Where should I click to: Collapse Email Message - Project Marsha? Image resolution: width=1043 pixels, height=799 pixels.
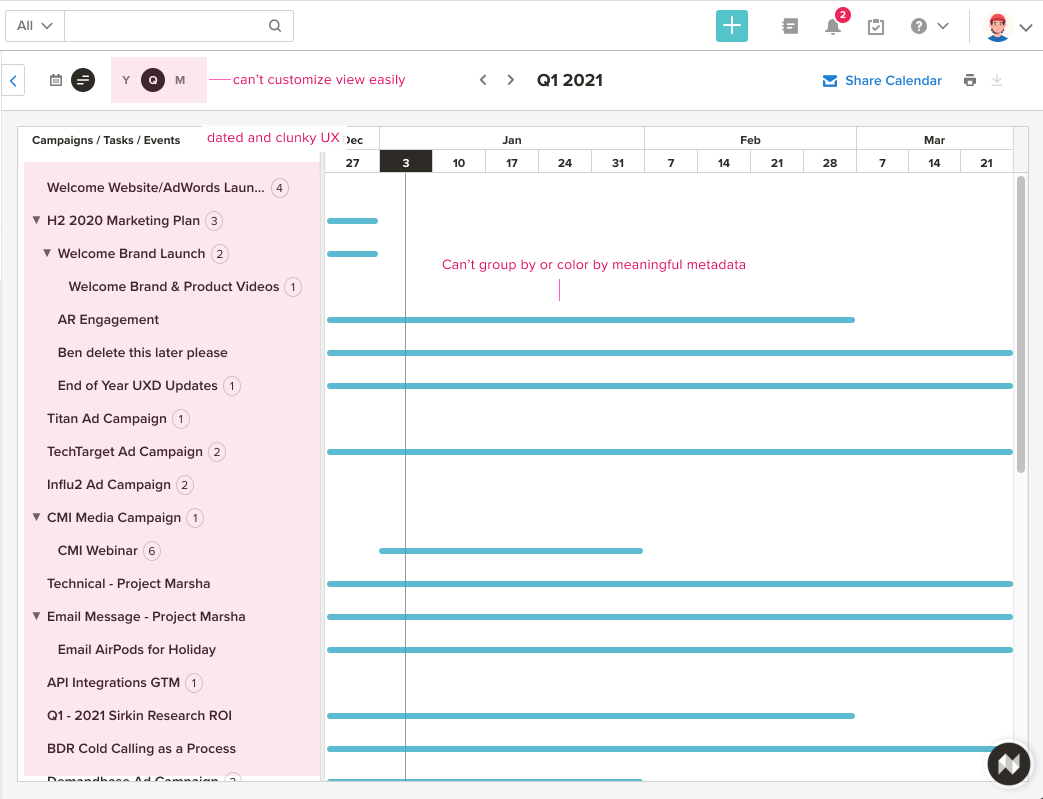click(37, 616)
